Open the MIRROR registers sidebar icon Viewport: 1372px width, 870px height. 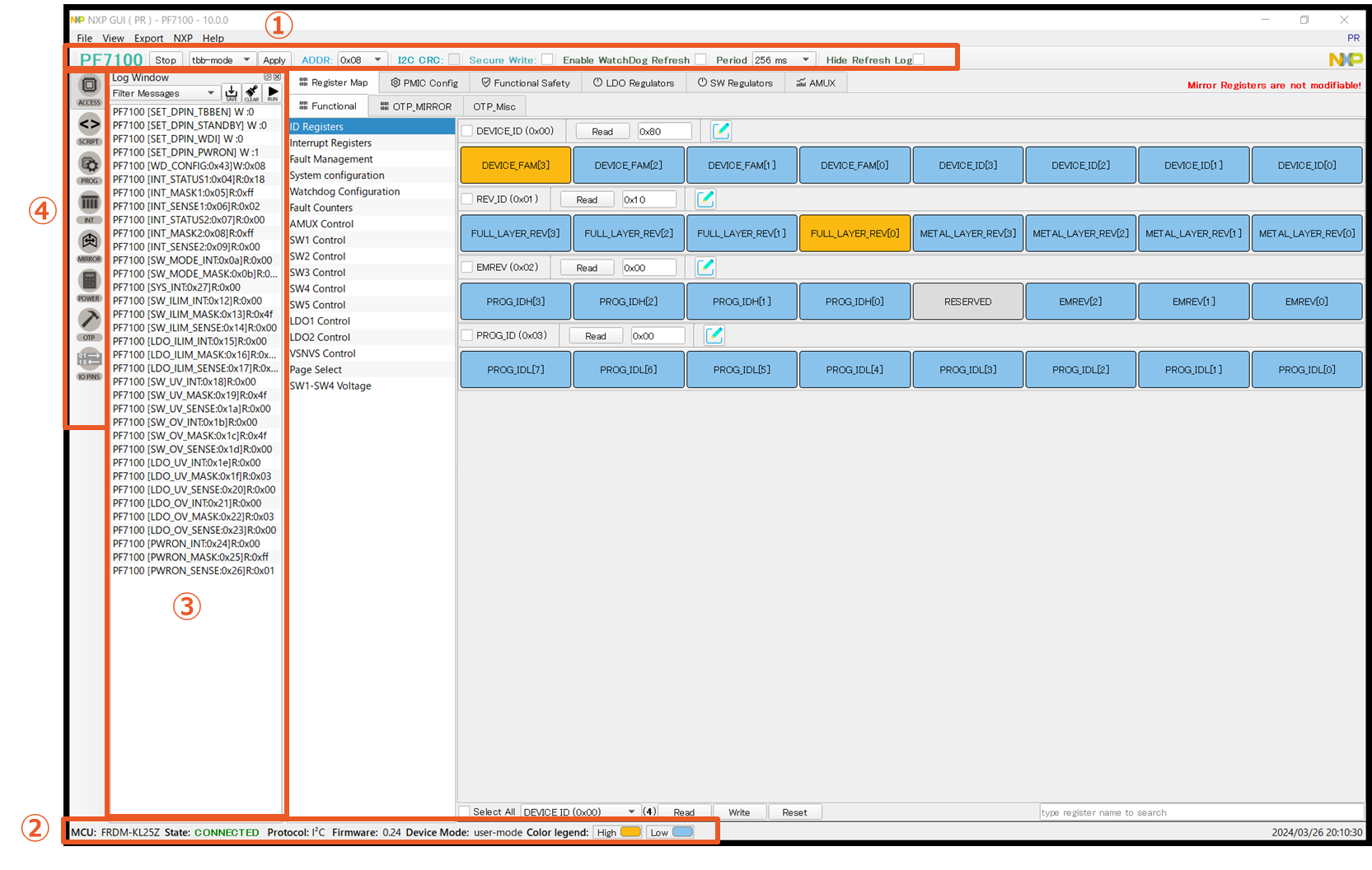89,242
